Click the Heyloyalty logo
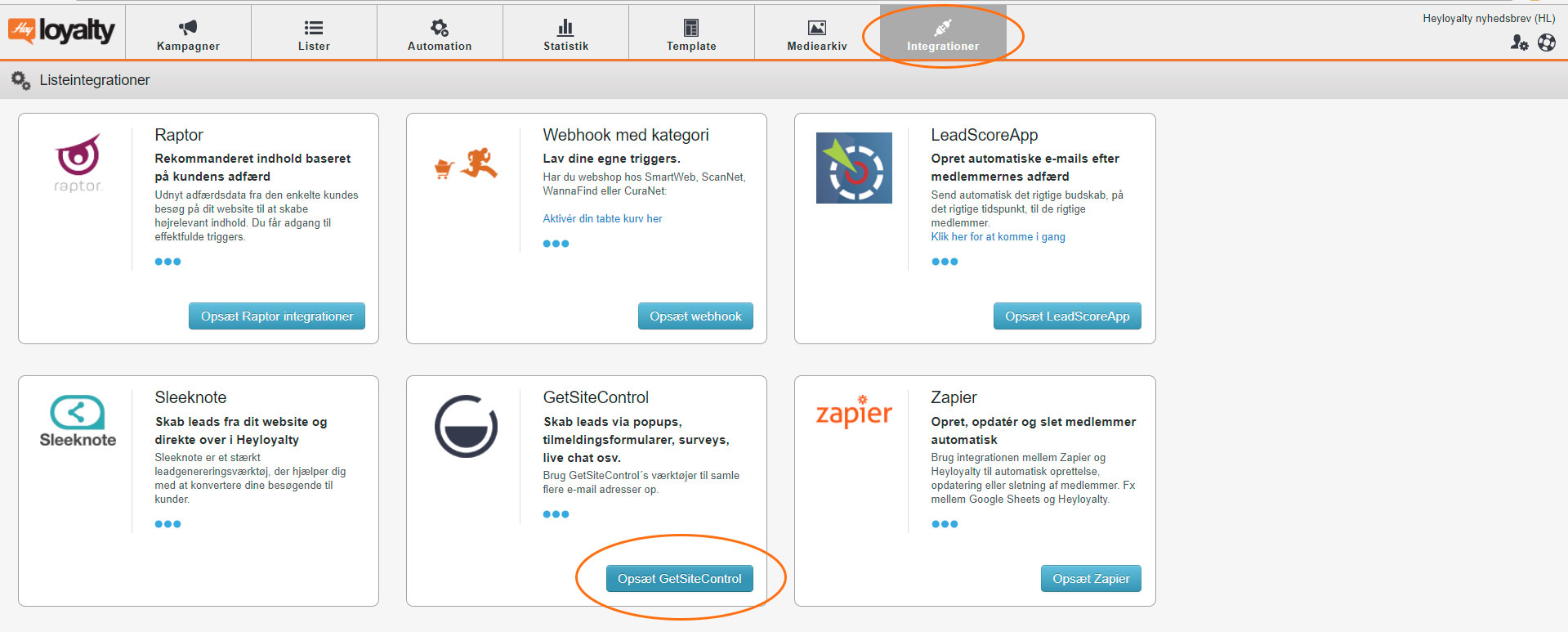The image size is (1568, 632). [x=61, y=30]
